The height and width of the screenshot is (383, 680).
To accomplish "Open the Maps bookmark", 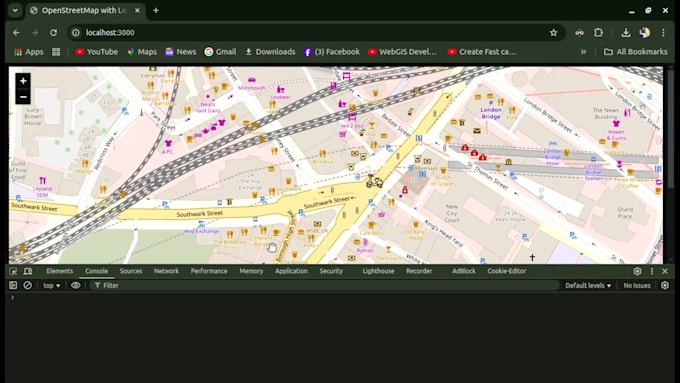I will [142, 52].
